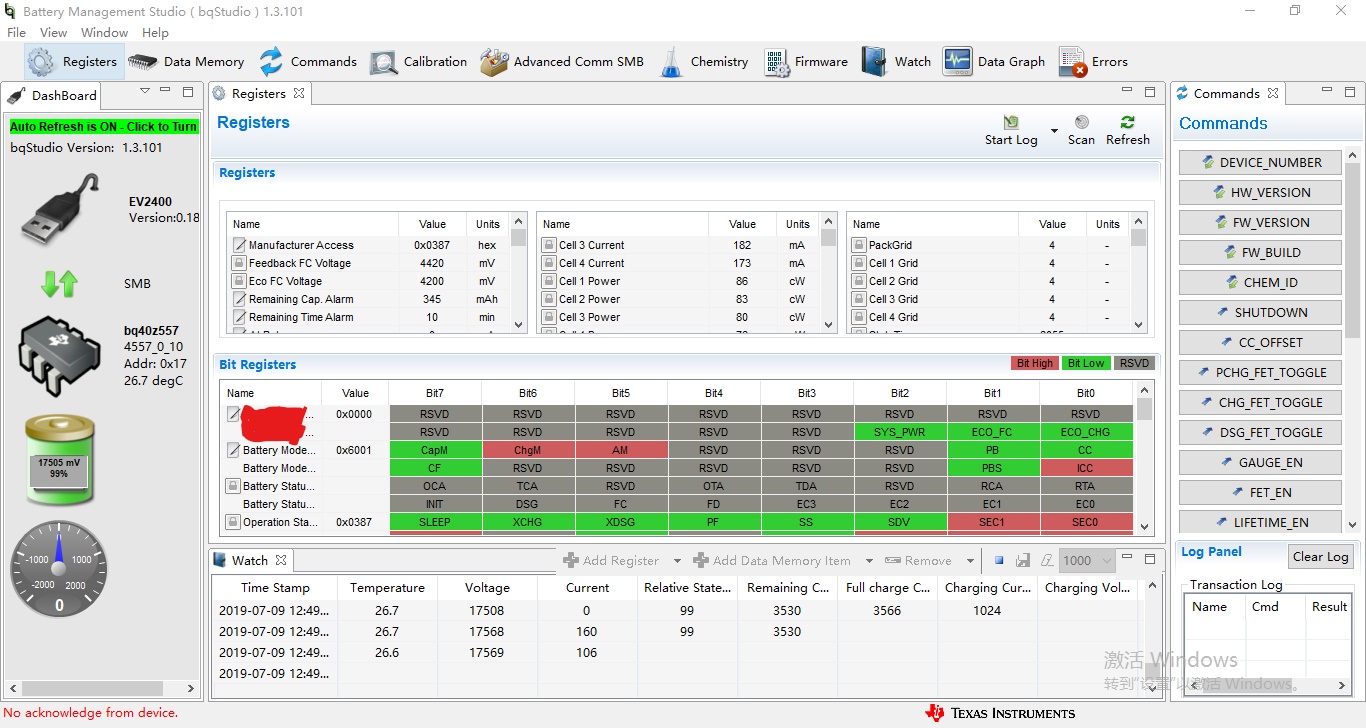The height and width of the screenshot is (728, 1366).
Task: Open the Firmware view
Action: point(806,62)
